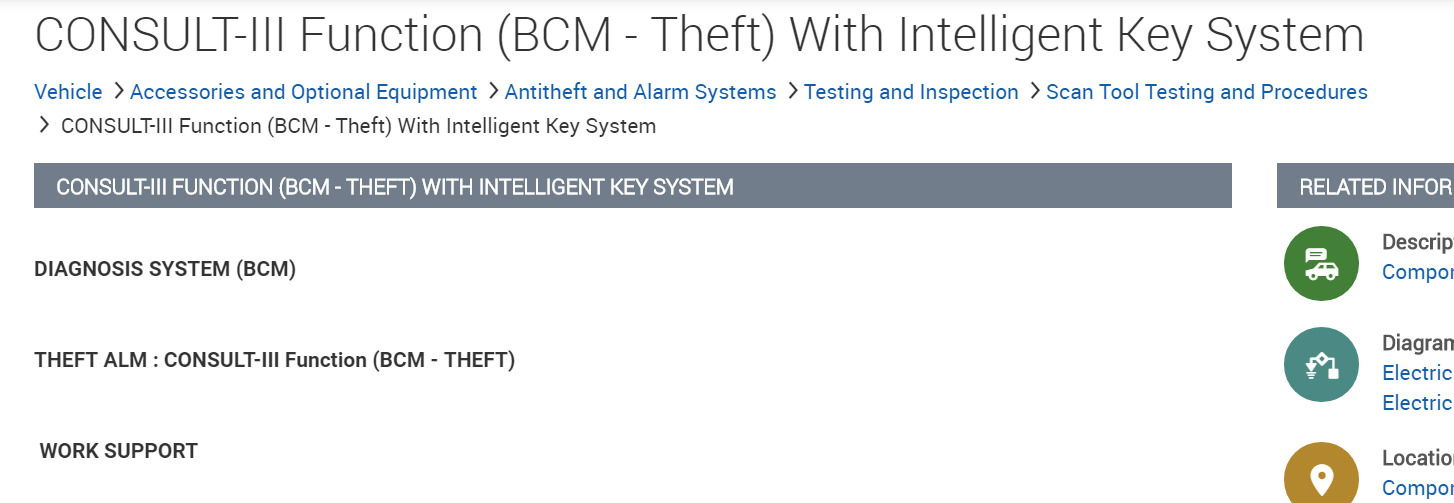Open Scan Tool Testing and Procedures link

pyautogui.click(x=1206, y=92)
